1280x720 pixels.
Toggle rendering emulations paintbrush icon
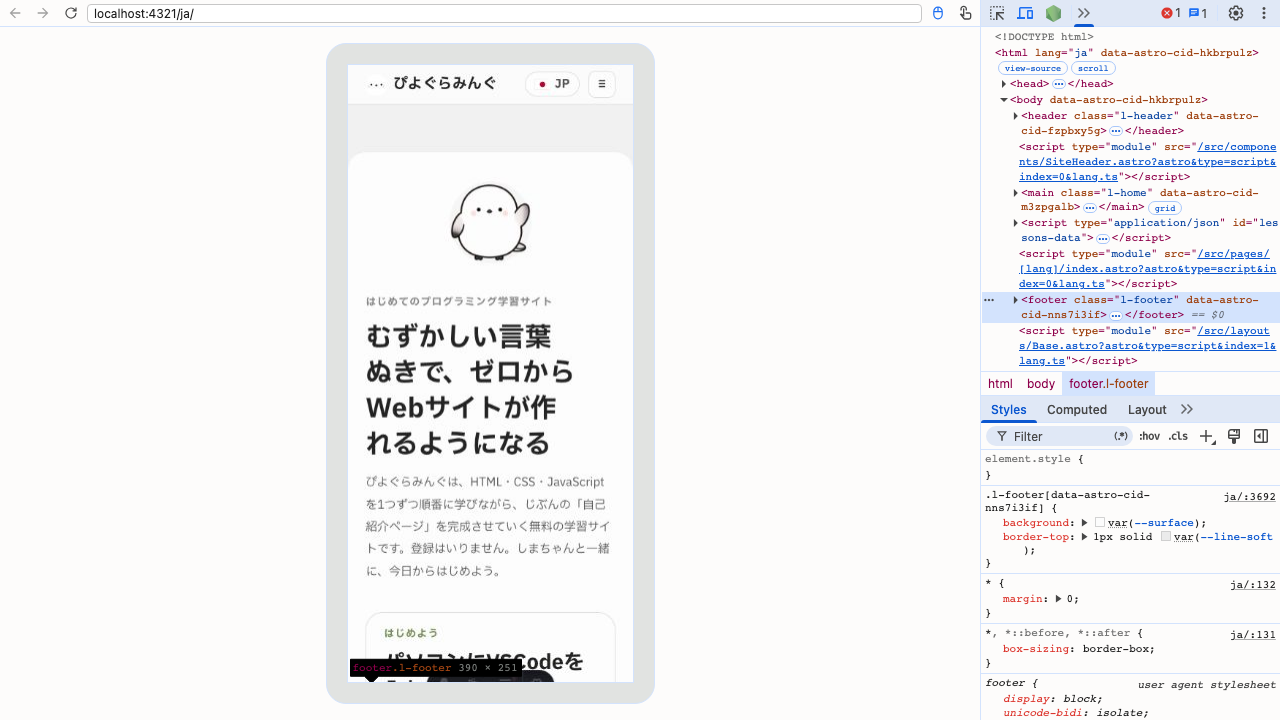(x=1234, y=437)
